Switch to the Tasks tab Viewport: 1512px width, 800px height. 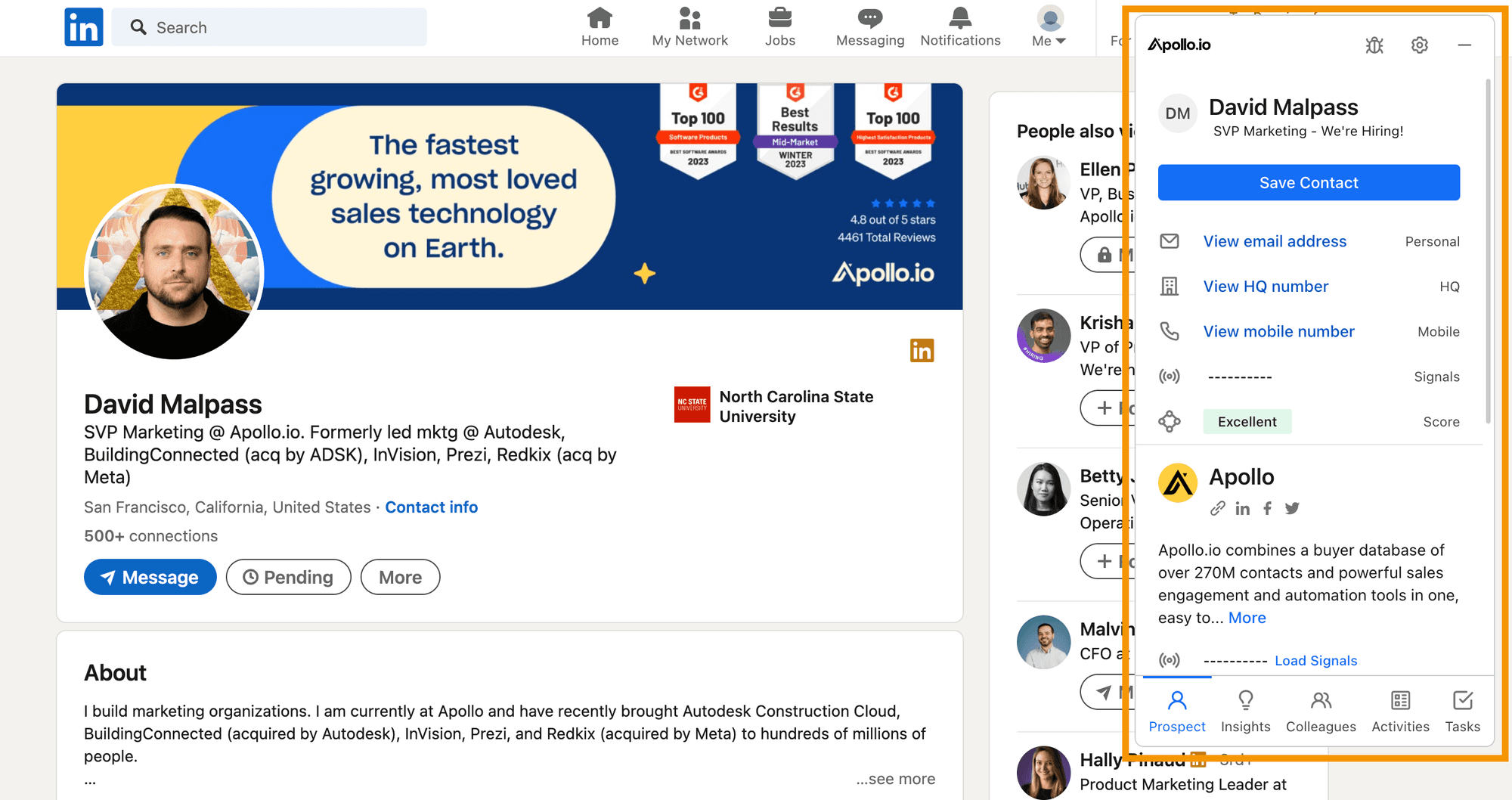[1463, 712]
